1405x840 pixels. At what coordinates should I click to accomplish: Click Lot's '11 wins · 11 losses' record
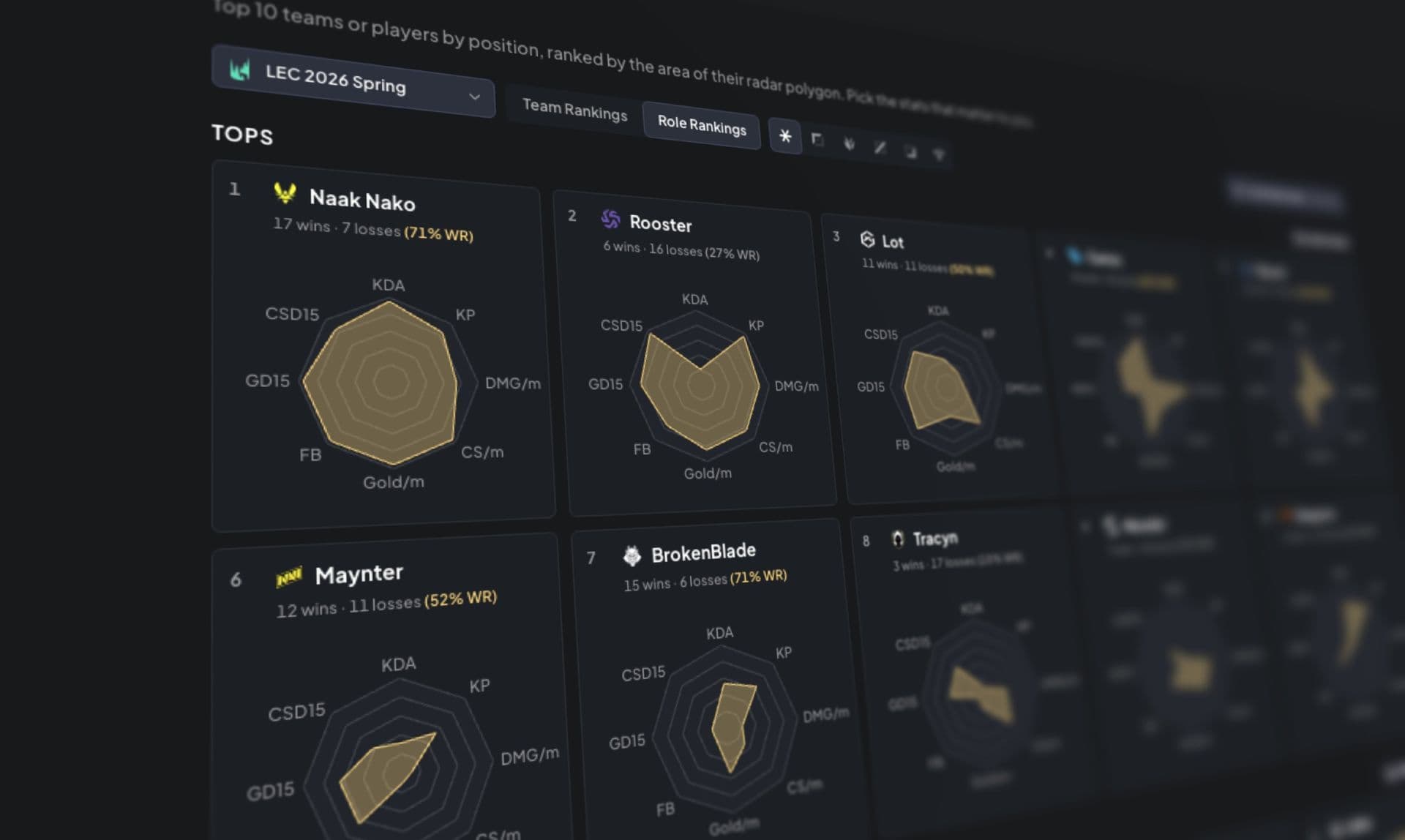coord(904,265)
